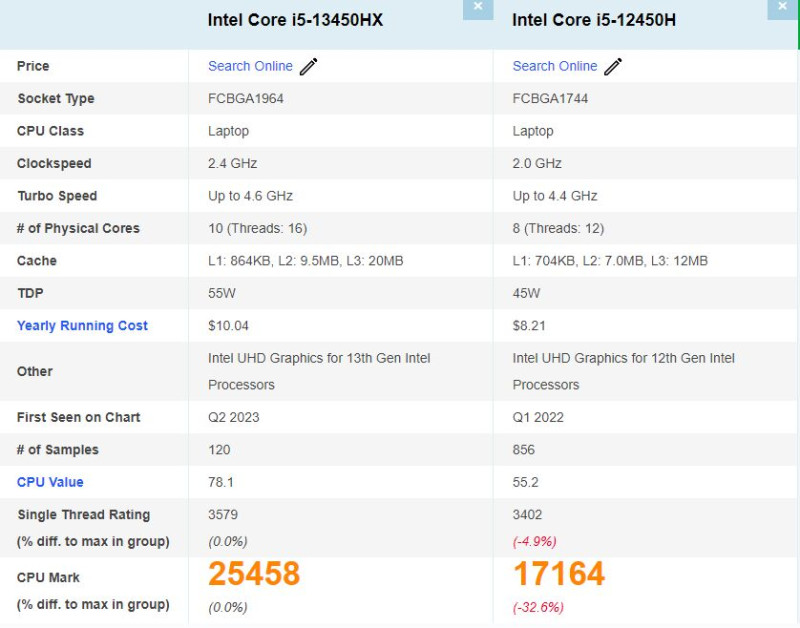Screen dimensions: 800x628
Task: Click the $8.21 yearly cost value
Action: click(529, 325)
